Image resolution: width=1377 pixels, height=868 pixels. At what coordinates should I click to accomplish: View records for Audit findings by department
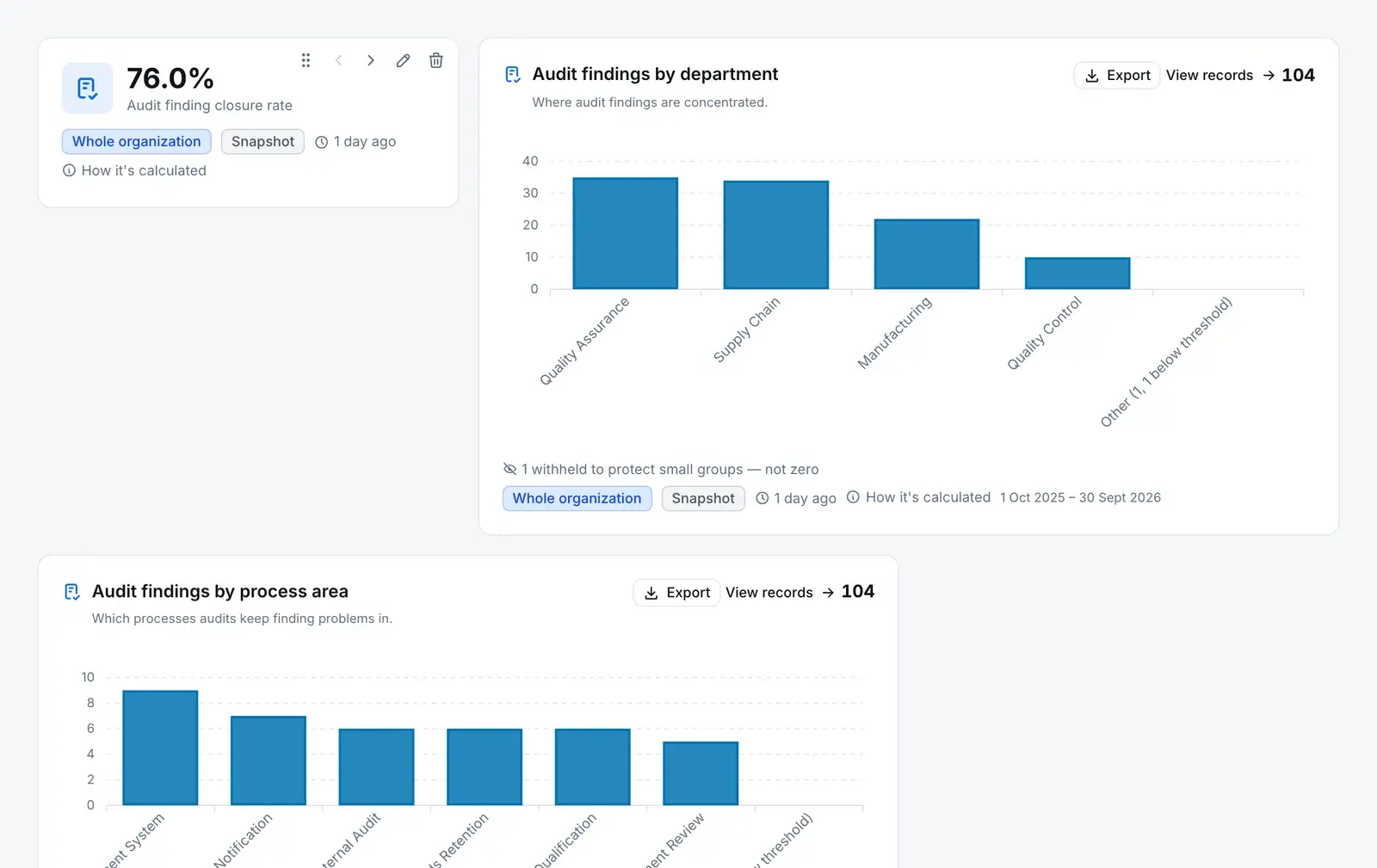pos(1220,76)
